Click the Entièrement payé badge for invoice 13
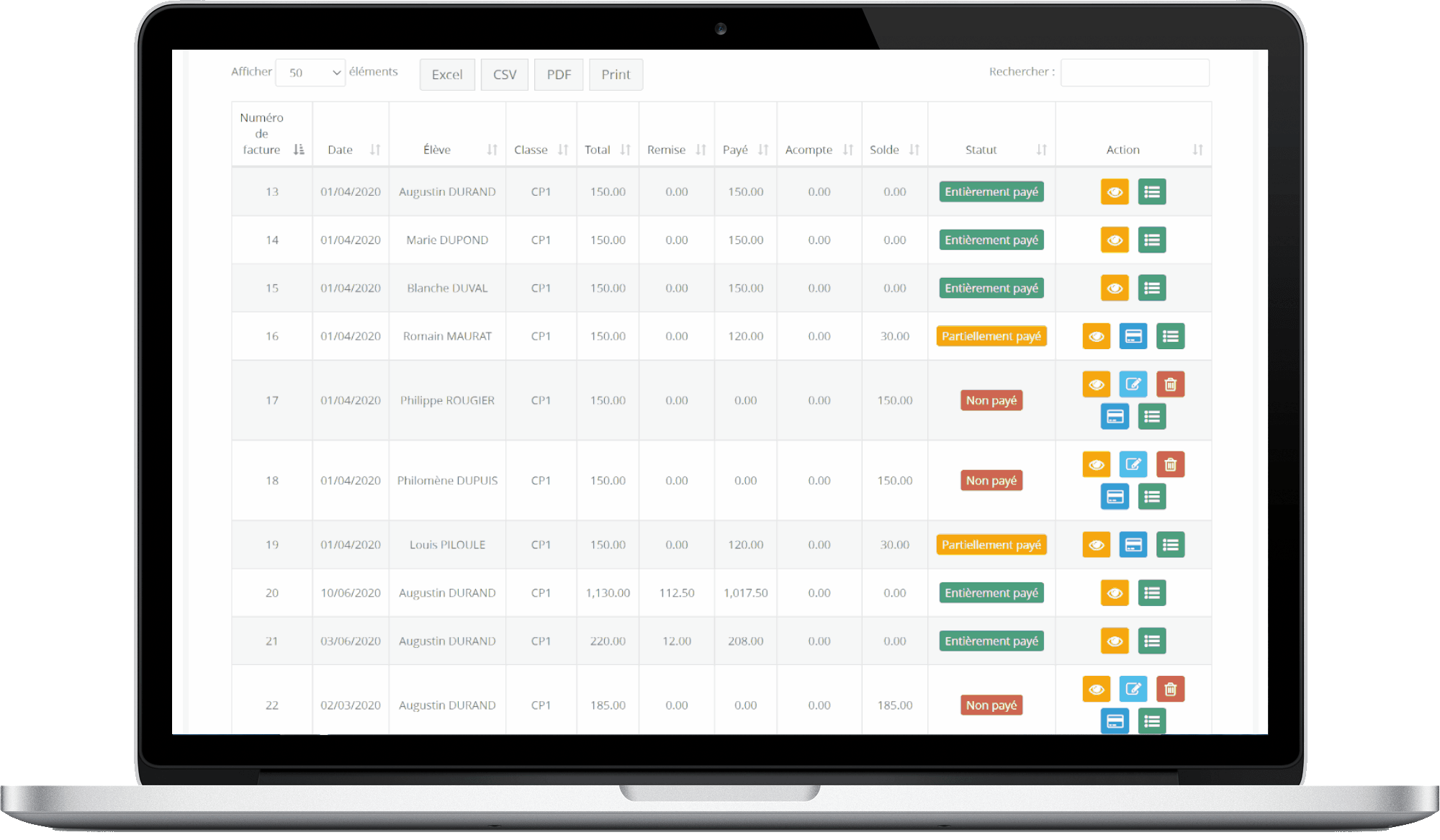 click(991, 192)
